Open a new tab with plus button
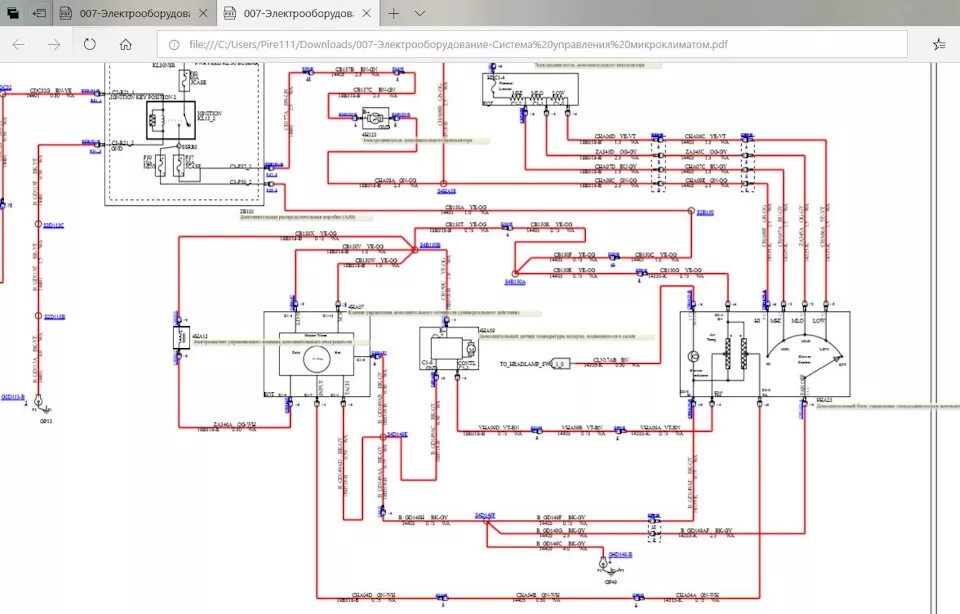Image resolution: width=960 pixels, height=614 pixels. [x=394, y=13]
